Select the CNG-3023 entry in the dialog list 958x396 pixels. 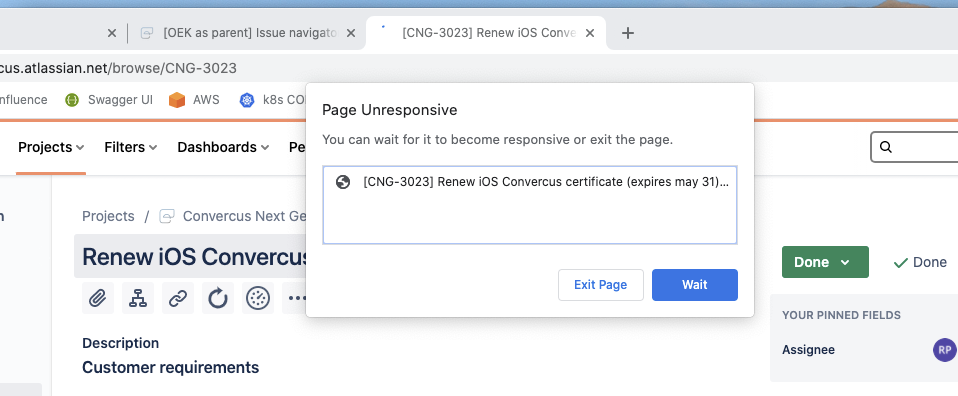(x=530, y=183)
